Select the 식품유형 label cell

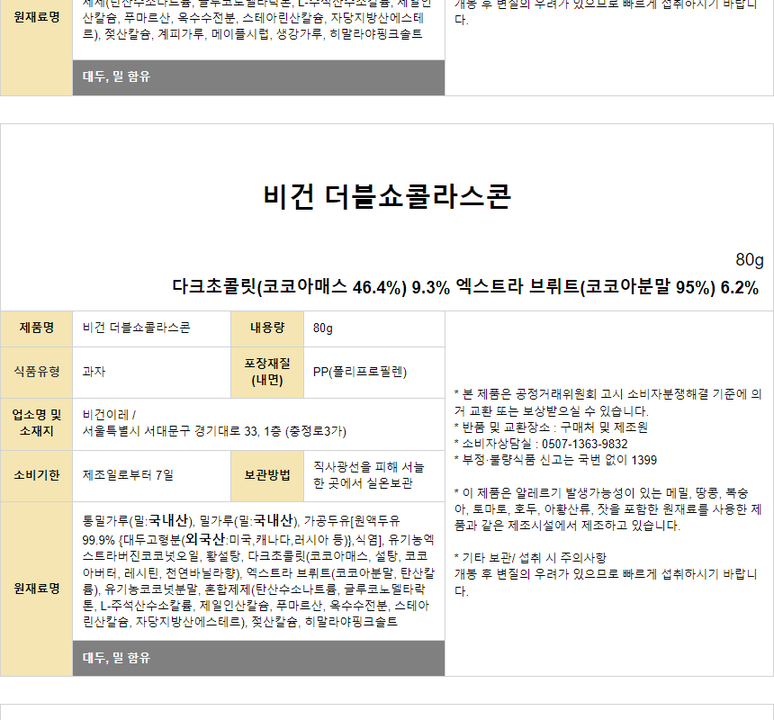pos(37,372)
